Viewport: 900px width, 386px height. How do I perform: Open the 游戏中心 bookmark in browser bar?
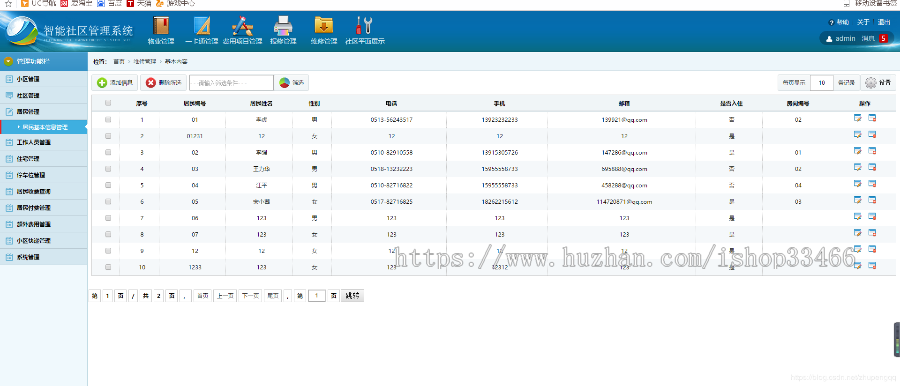click(x=175, y=3)
